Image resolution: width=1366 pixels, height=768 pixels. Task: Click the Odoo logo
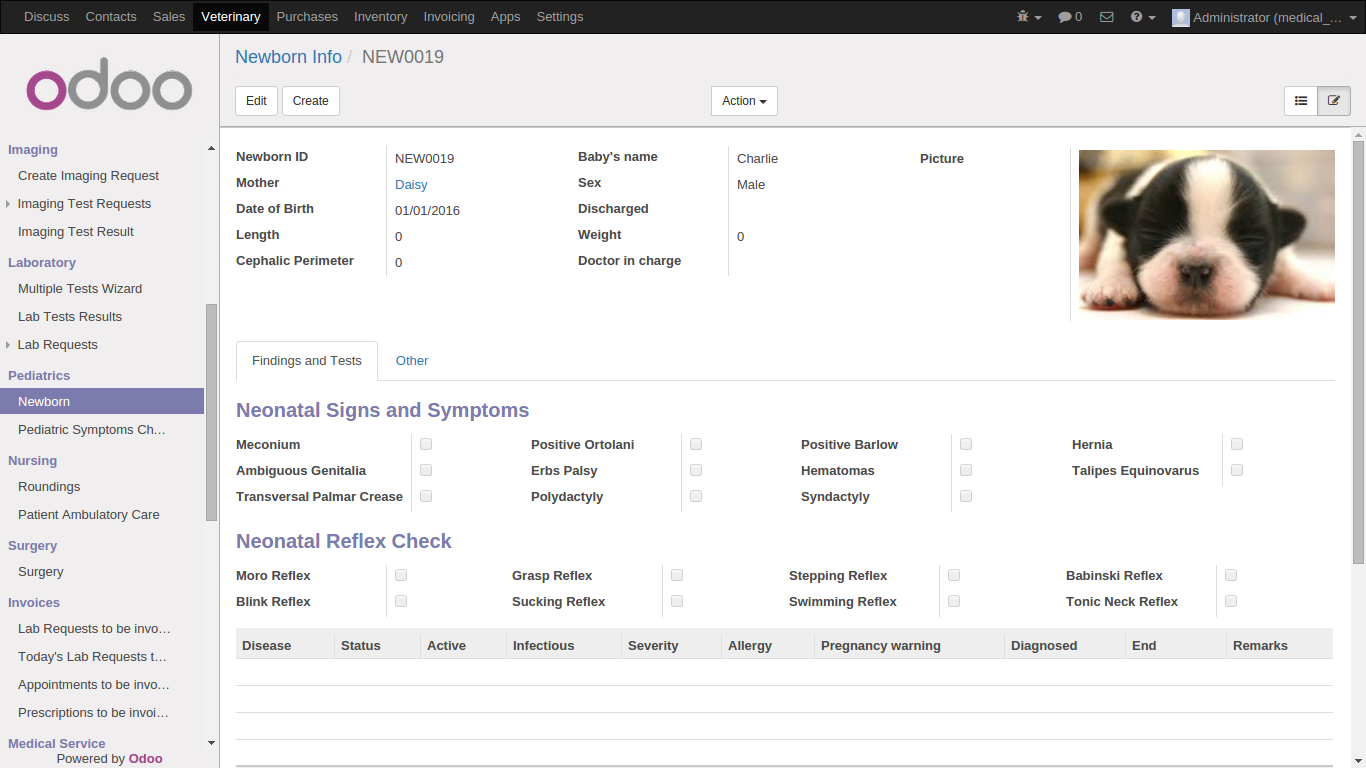pyautogui.click(x=109, y=90)
